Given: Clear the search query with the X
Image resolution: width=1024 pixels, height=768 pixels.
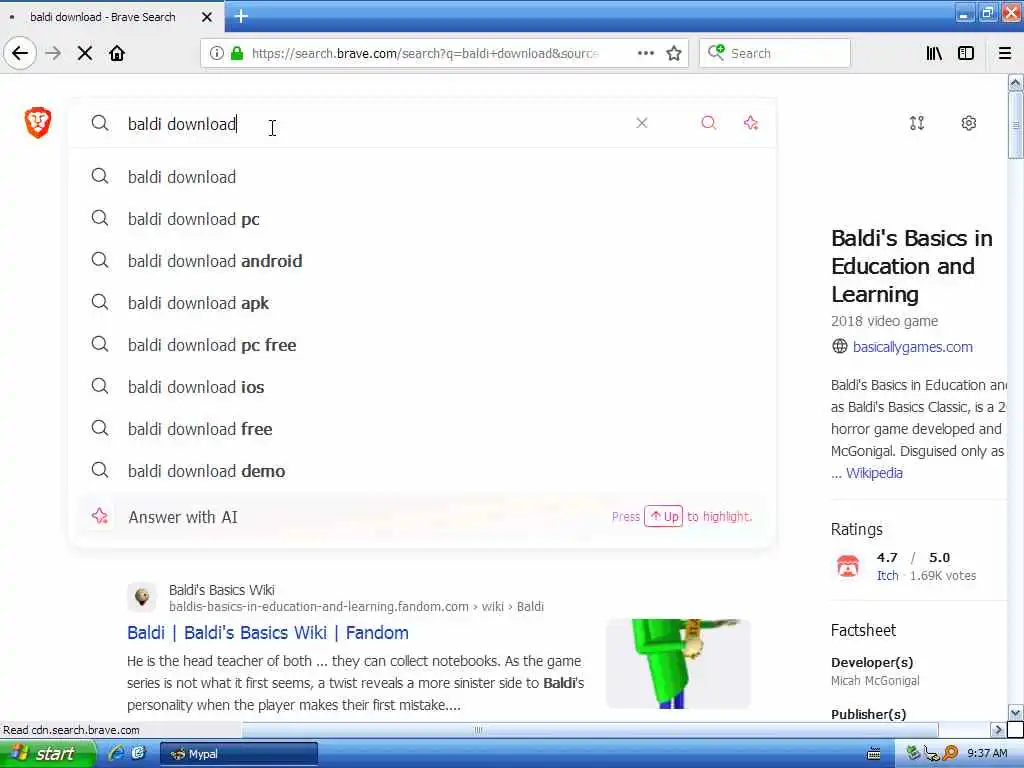Looking at the screenshot, I should point(642,123).
